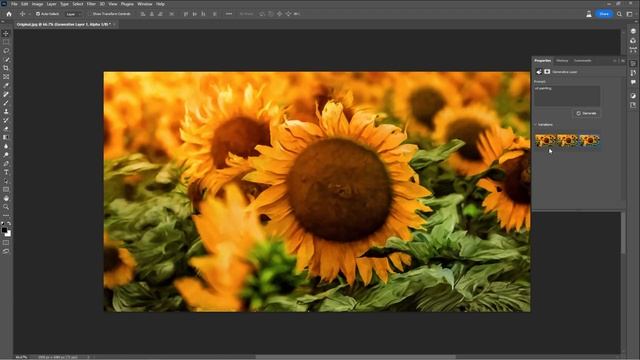Select the second variation thumbnail

click(x=567, y=140)
